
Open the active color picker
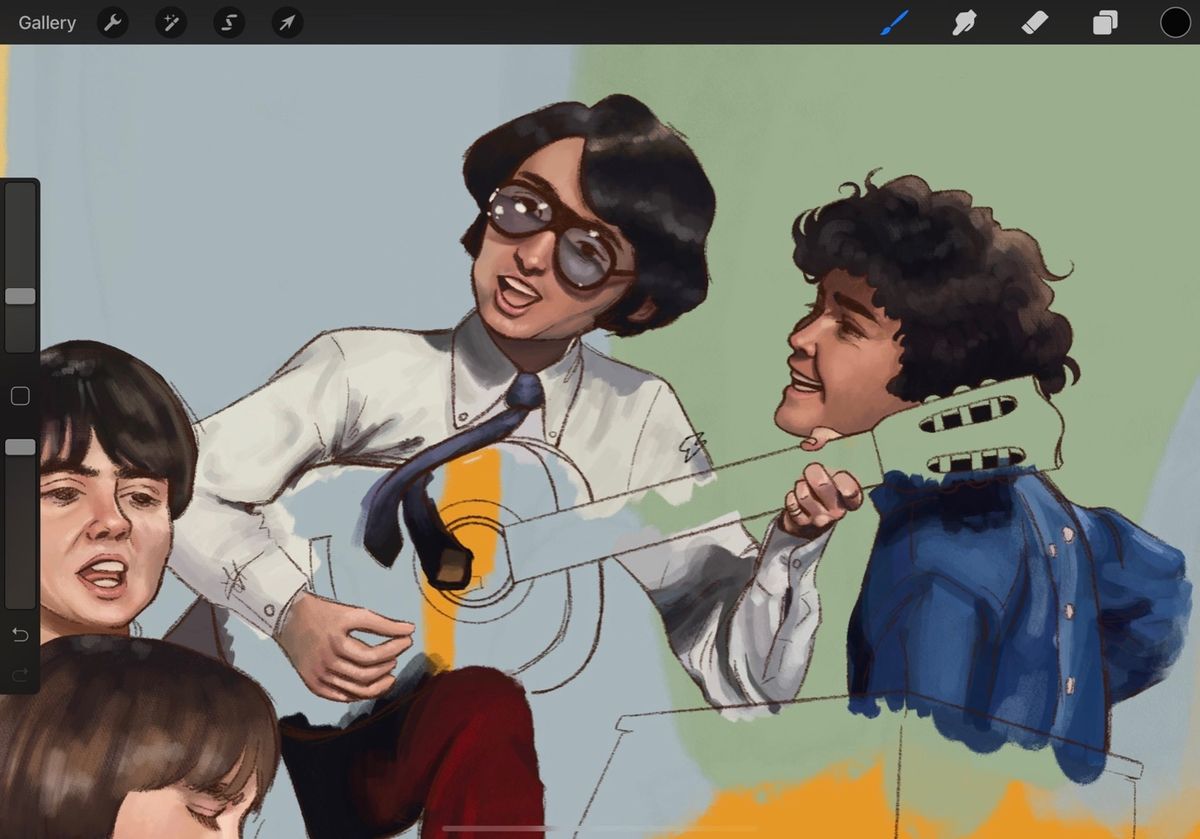pos(1175,22)
